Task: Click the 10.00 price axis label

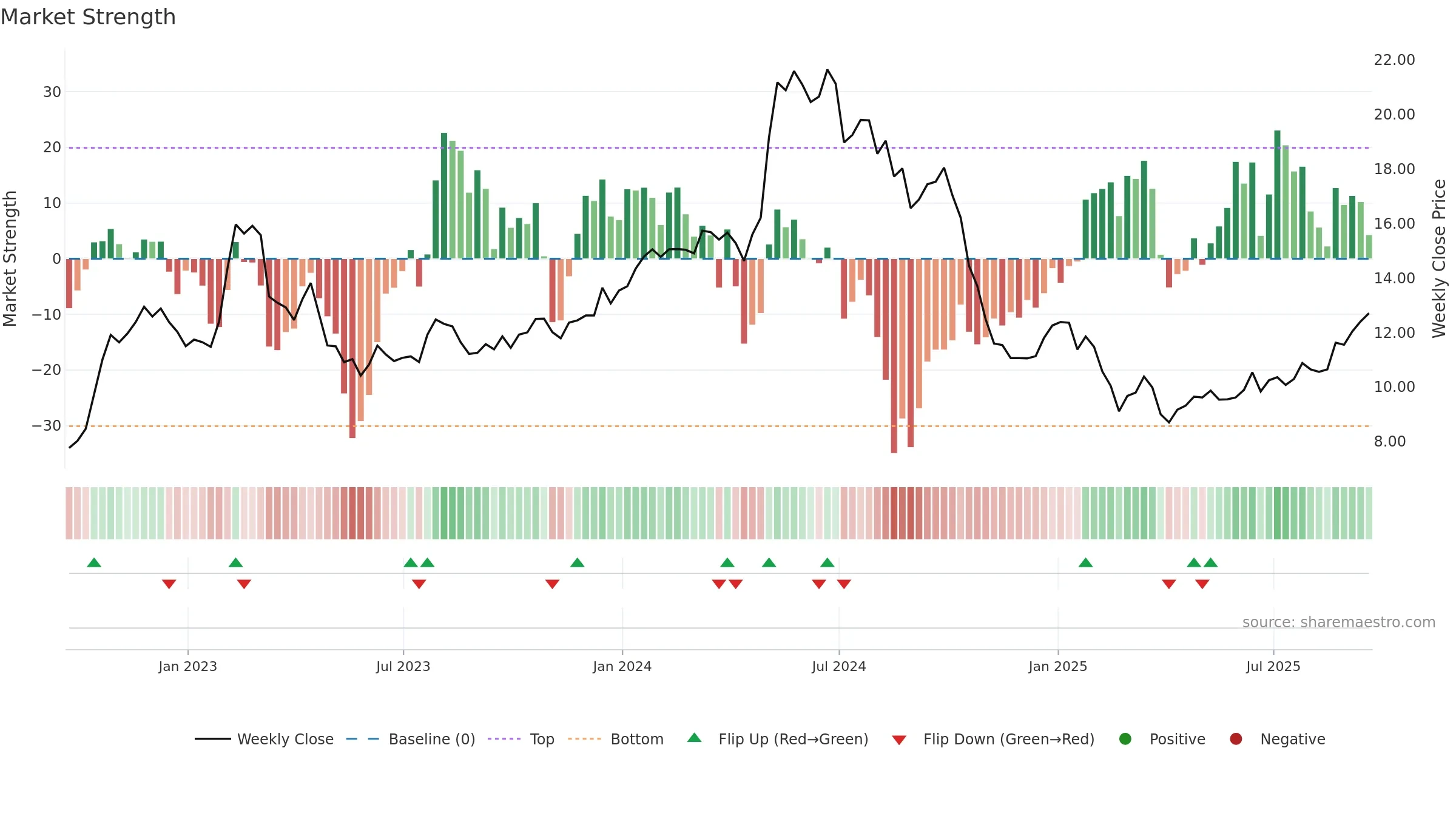Action: 1394,387
